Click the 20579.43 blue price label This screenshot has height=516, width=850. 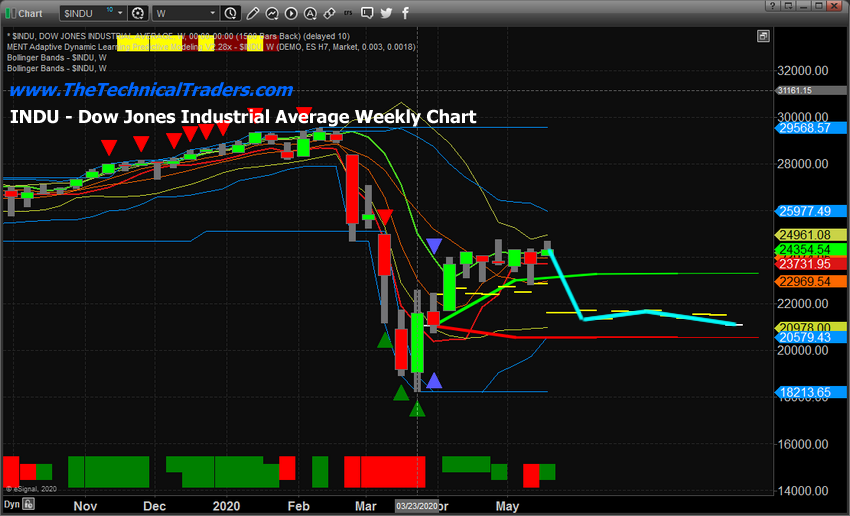(x=810, y=337)
